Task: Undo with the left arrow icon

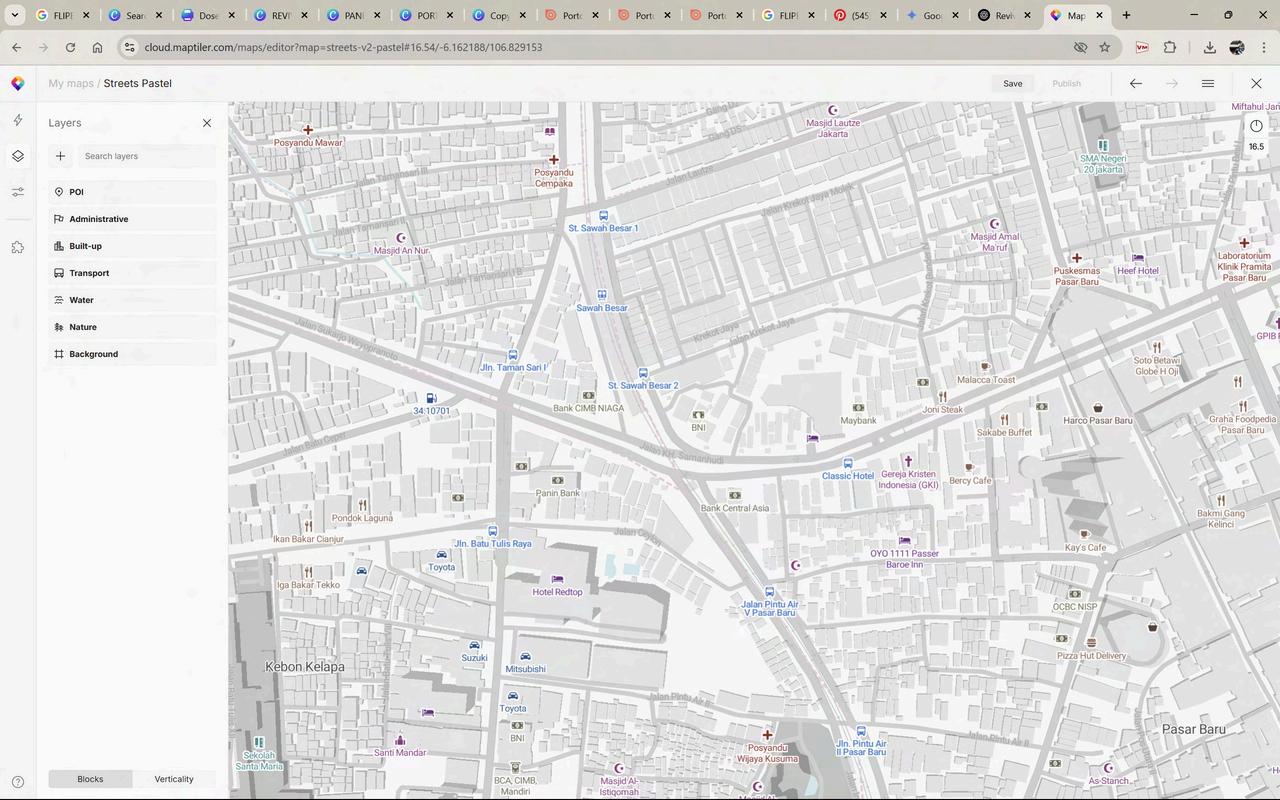Action: (1135, 84)
